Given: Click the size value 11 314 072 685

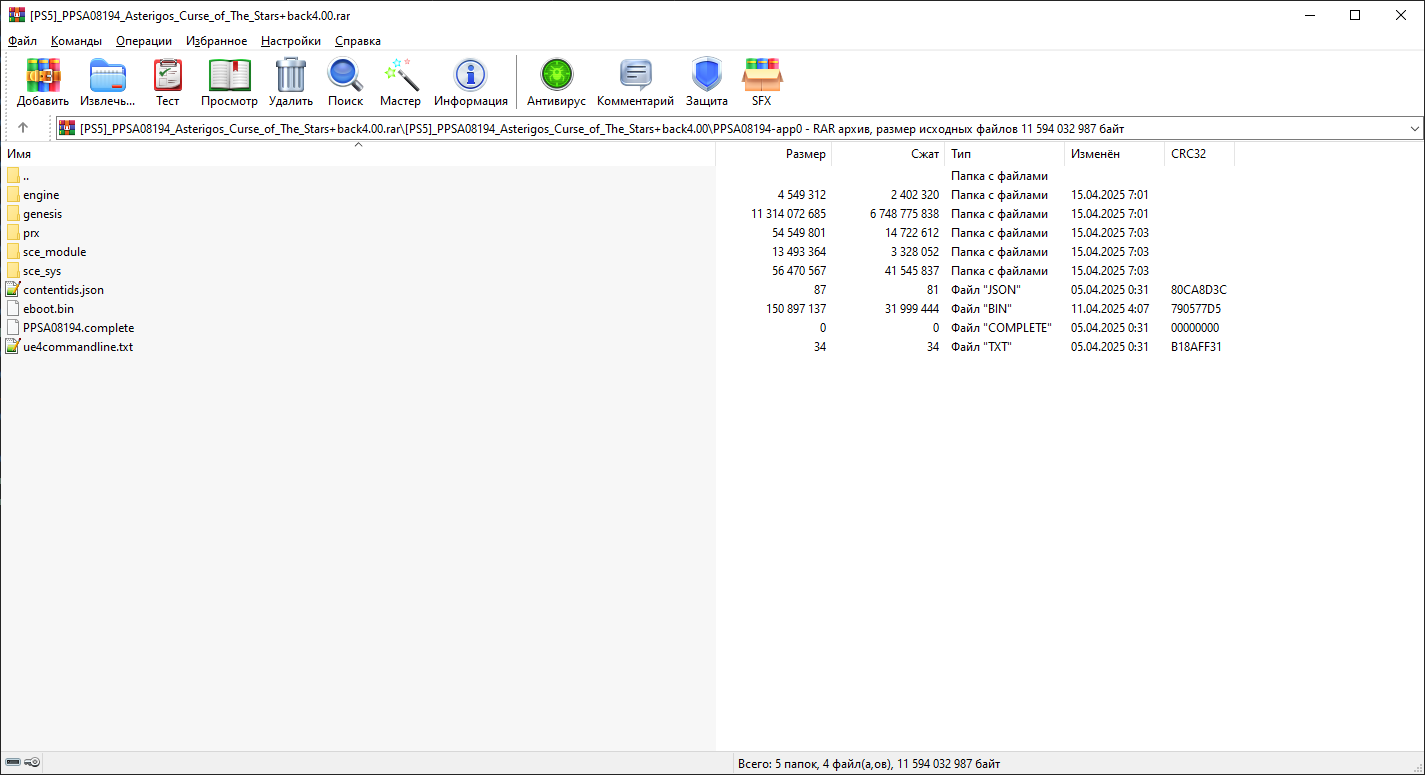Looking at the screenshot, I should coord(788,214).
